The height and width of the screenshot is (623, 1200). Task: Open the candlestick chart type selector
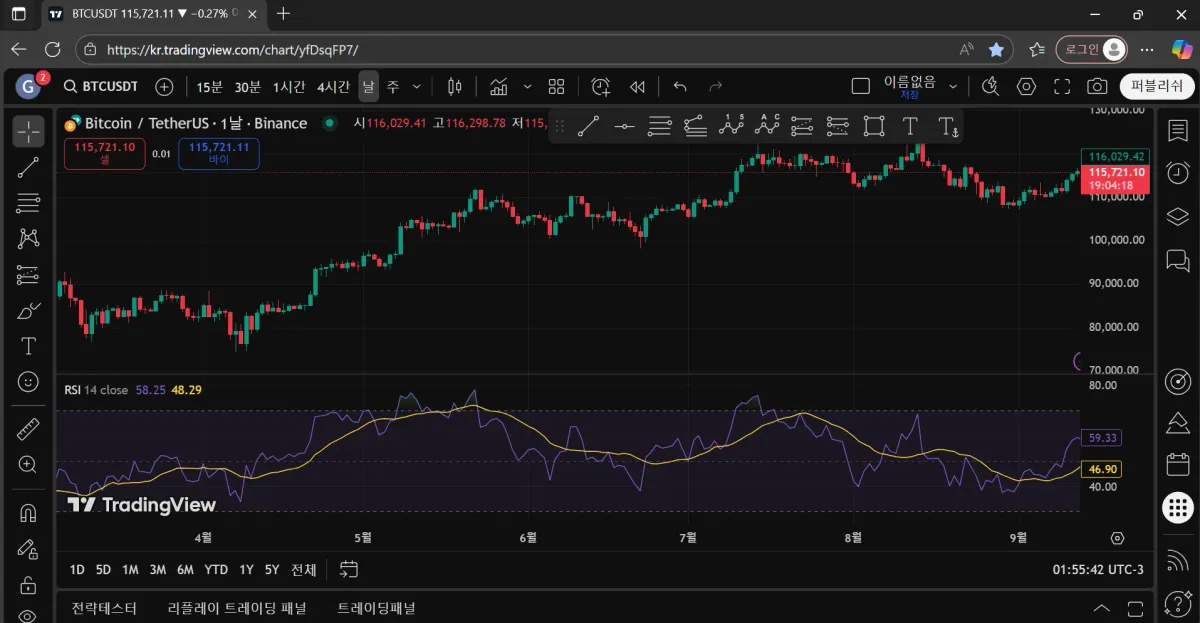tap(455, 87)
